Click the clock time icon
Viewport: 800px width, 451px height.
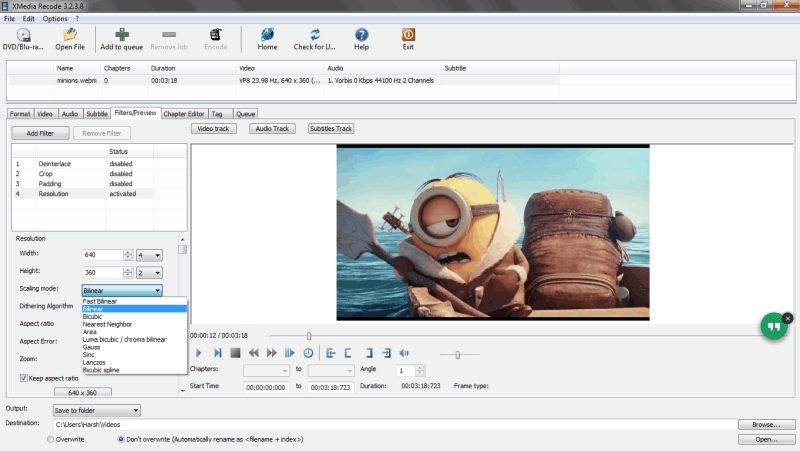click(308, 353)
